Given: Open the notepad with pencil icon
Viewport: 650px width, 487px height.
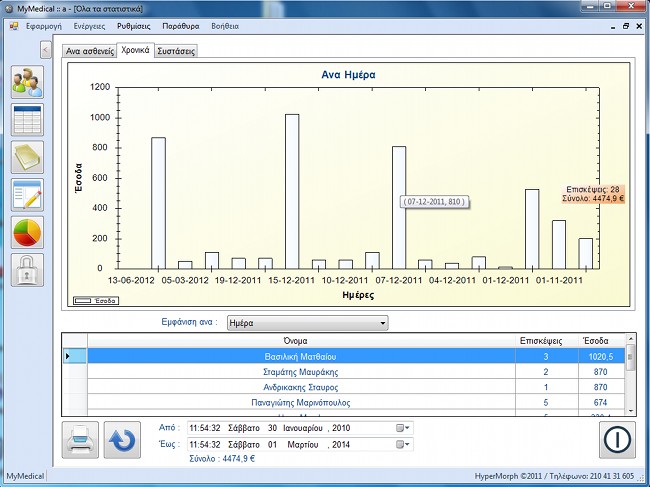Looking at the screenshot, I should click(x=28, y=195).
